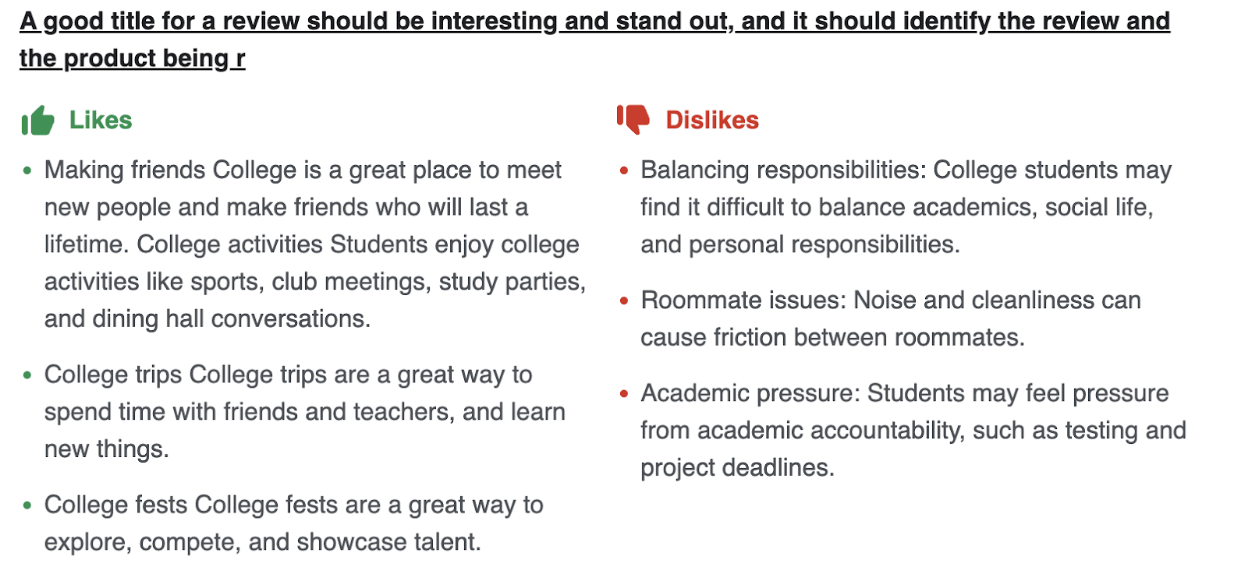Screen dimensions: 1244x578
Task: Select the "College fests" like item
Action: point(293,505)
